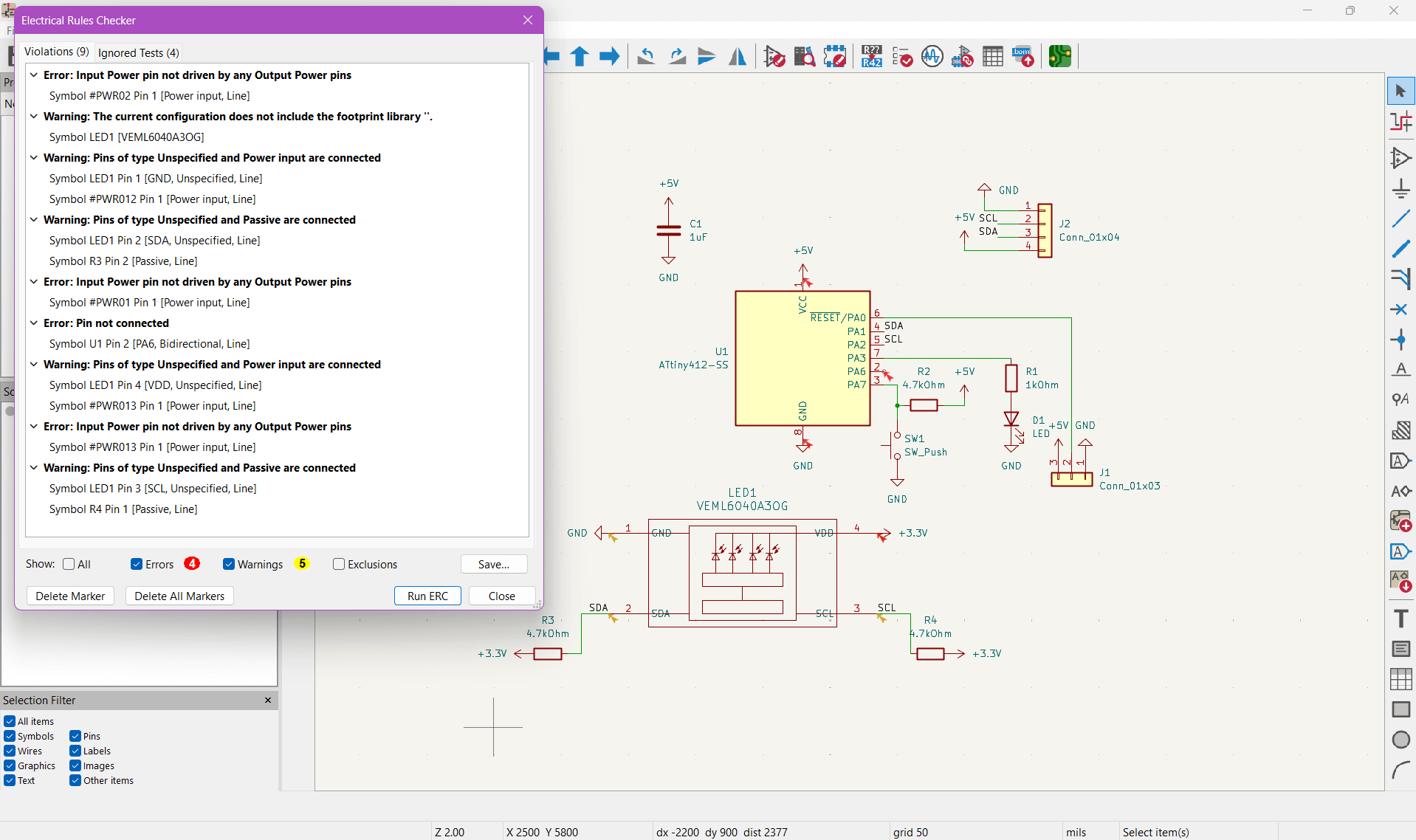Select the No-connect flag tool
Viewport: 1416px width, 840px height.
1400,309
